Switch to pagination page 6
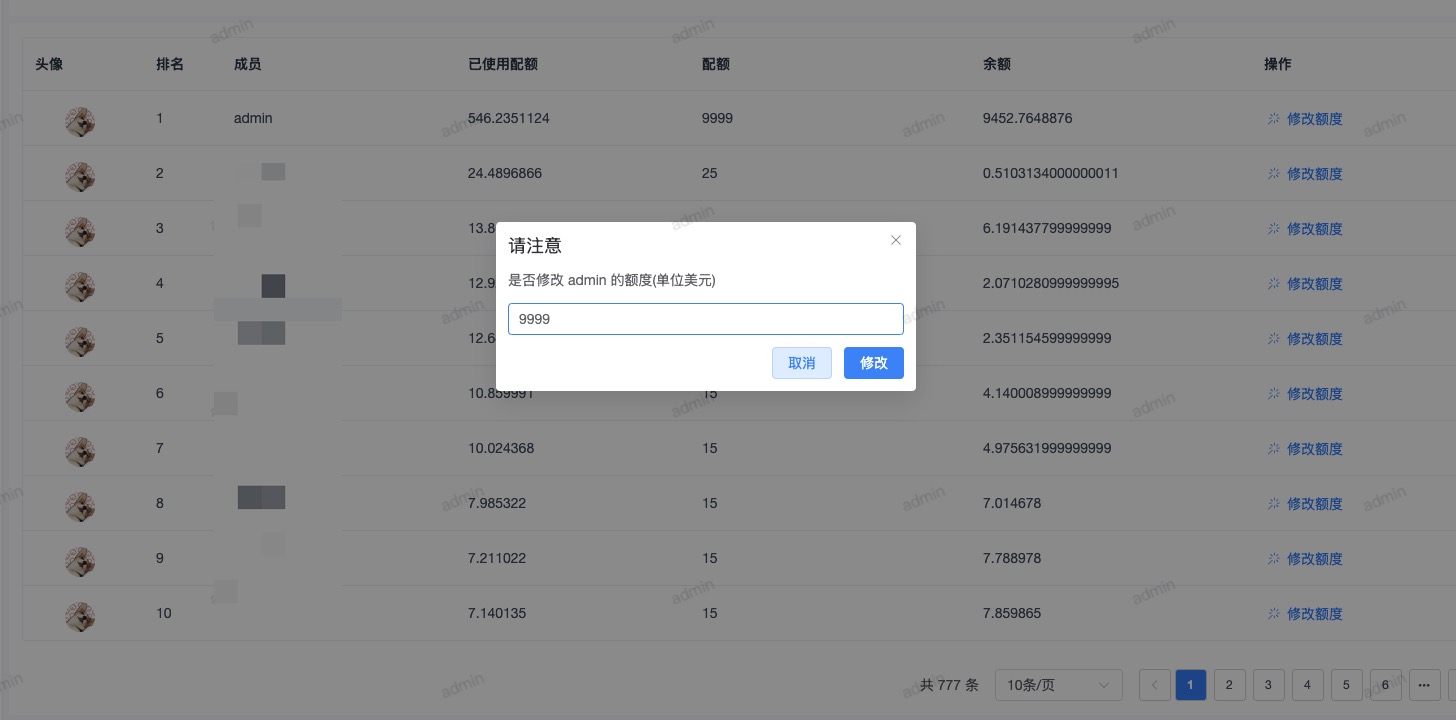 click(x=1385, y=685)
